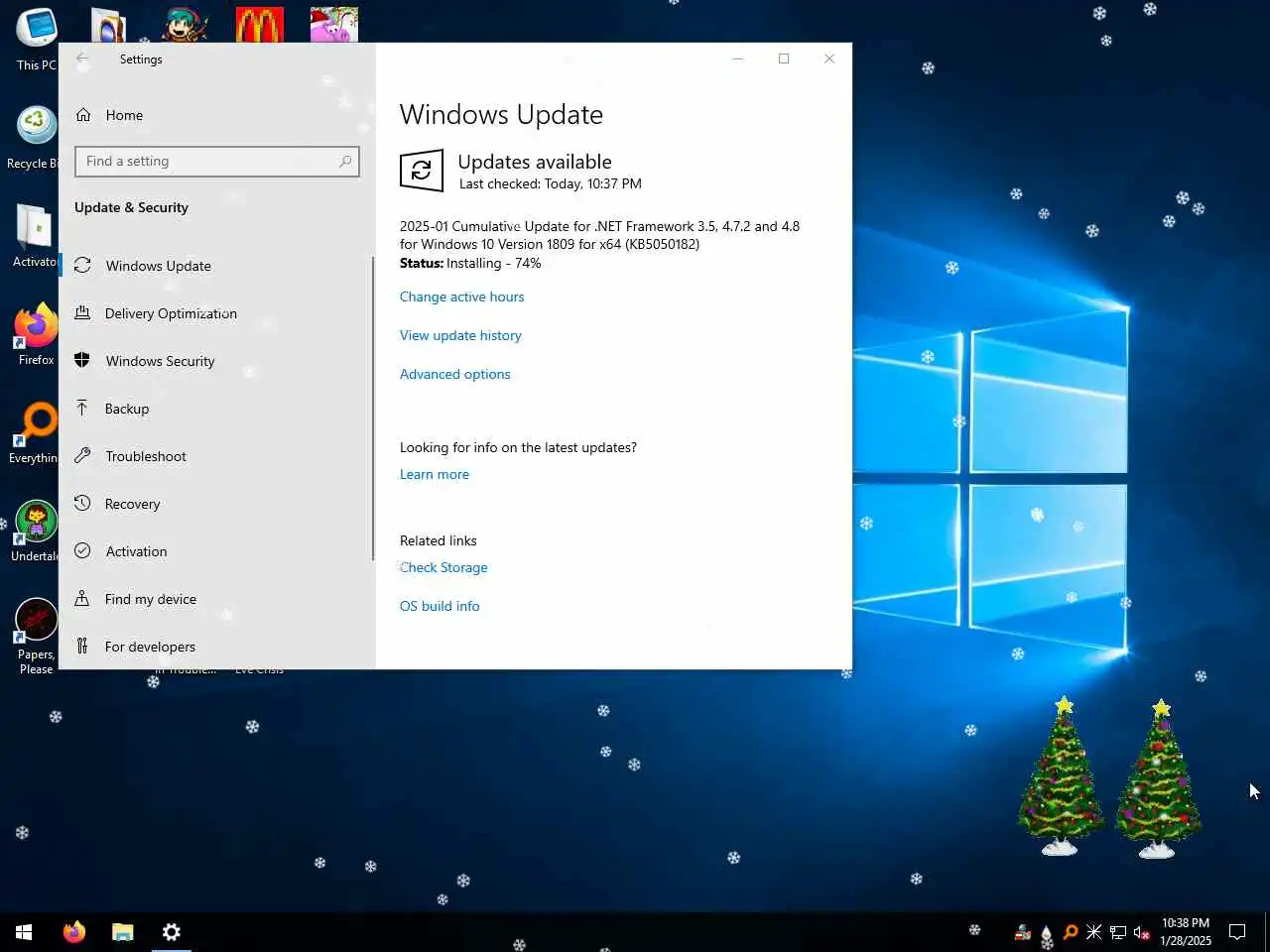Click the Windows Security shield icon
This screenshot has height=952, width=1270.
(83, 361)
